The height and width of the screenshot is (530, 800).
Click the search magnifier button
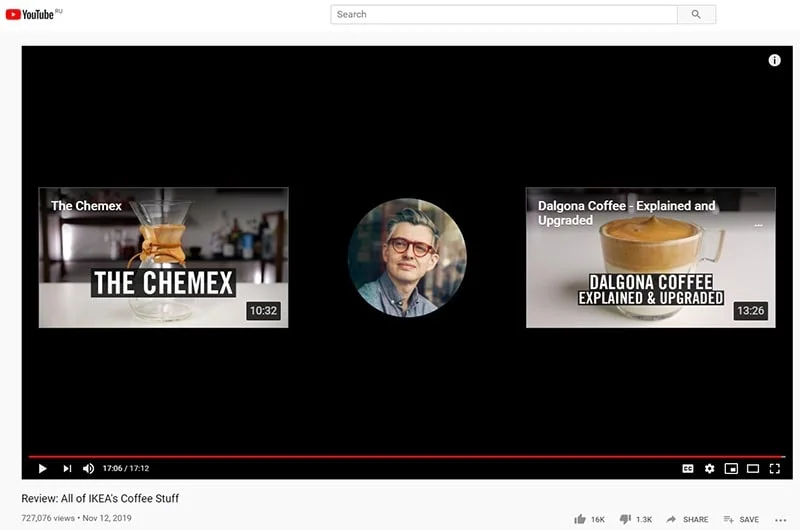coord(696,14)
